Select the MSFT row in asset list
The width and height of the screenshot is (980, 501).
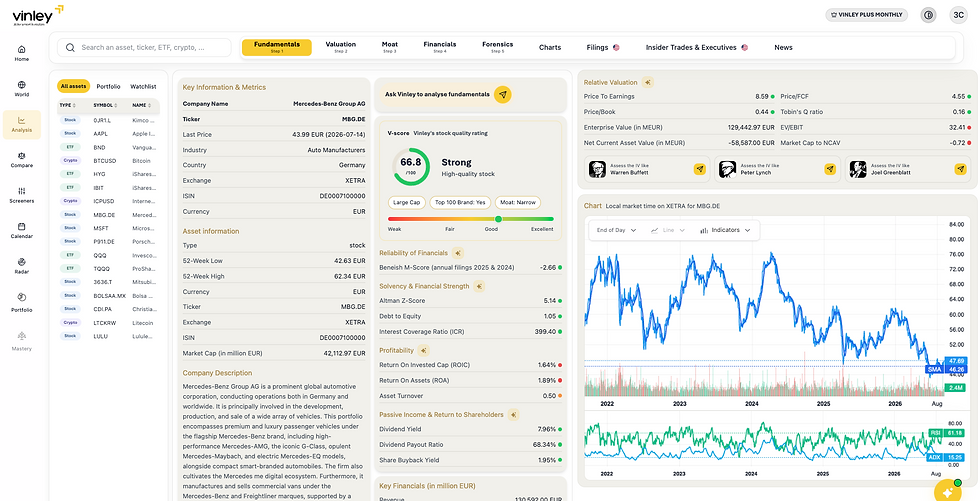(x=108, y=228)
